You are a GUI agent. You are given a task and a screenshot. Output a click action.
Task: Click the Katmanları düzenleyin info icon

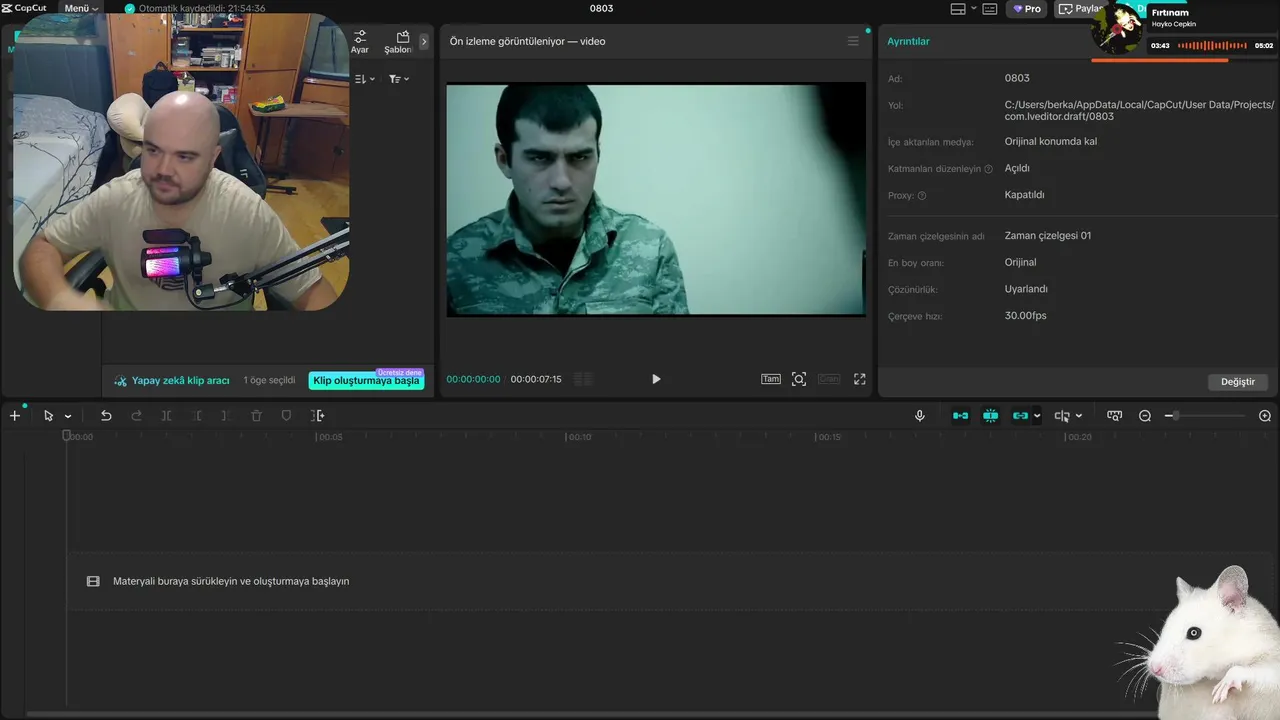(x=988, y=169)
